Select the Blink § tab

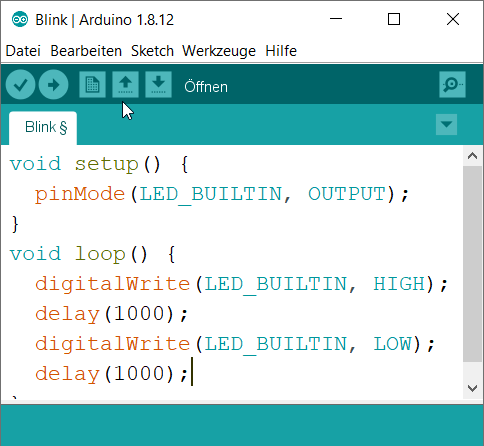click(x=43, y=128)
